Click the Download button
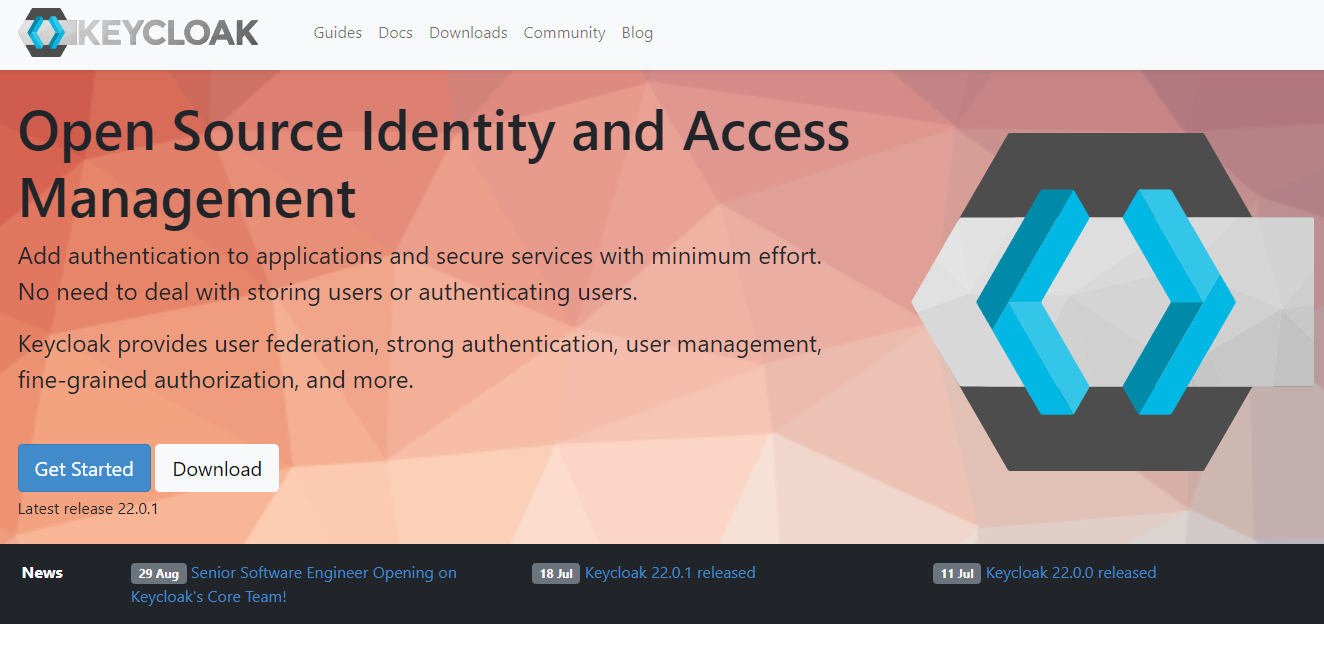Screen dimensions: 1324x665 pyautogui.click(x=216, y=468)
